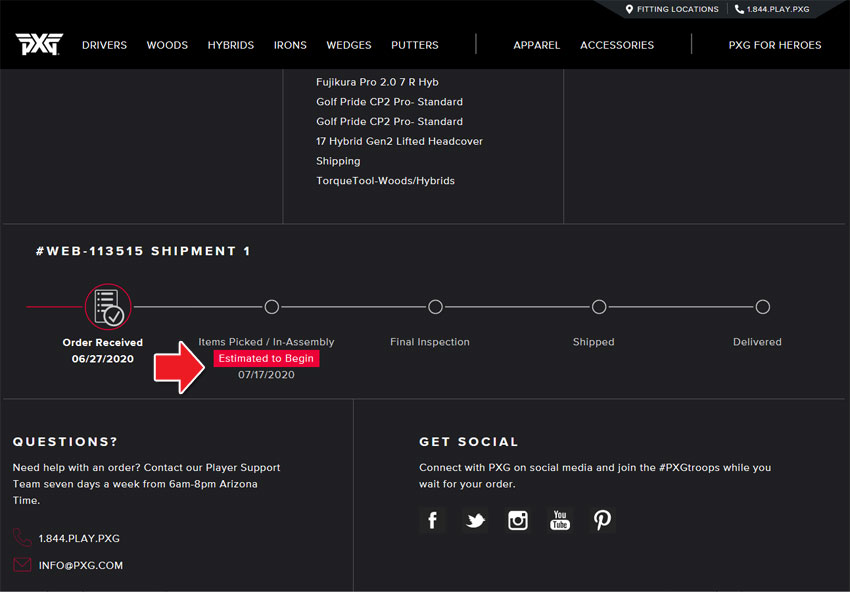This screenshot has width=850, height=592.
Task: Click the Shipped label
Action: [594, 342]
